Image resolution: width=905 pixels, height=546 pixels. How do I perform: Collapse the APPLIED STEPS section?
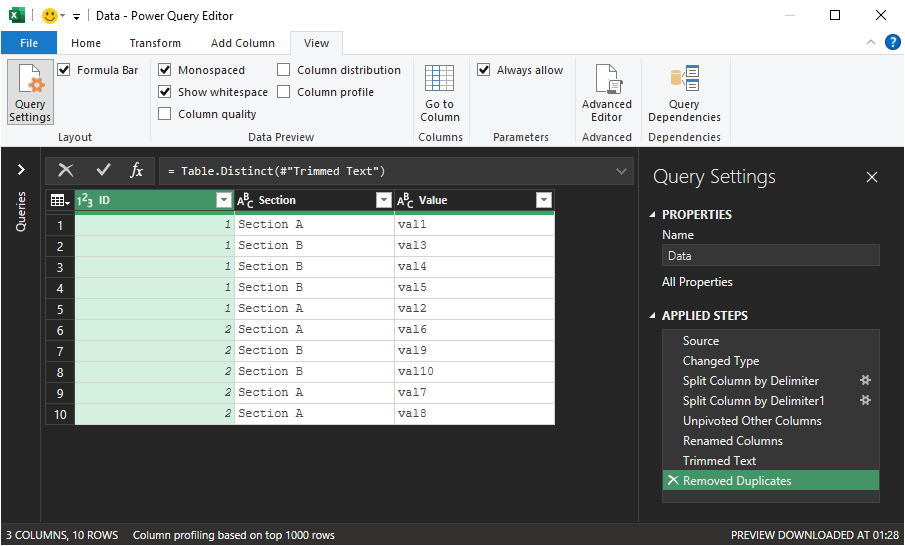click(652, 316)
